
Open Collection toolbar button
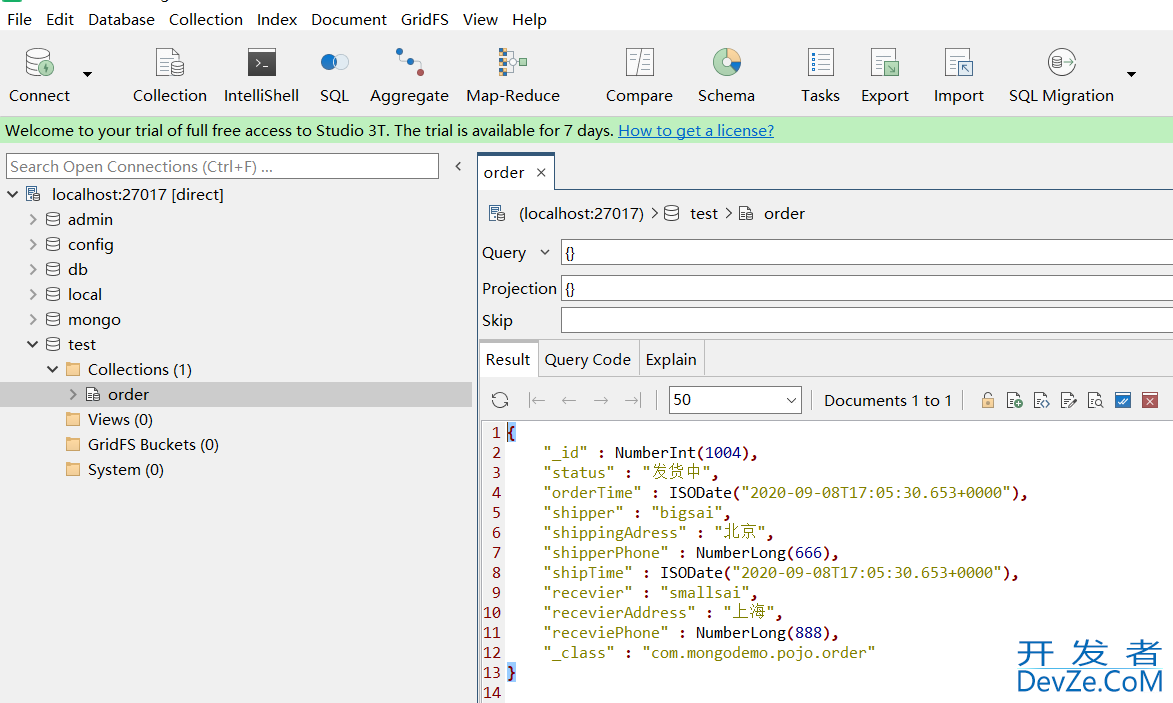tap(170, 75)
